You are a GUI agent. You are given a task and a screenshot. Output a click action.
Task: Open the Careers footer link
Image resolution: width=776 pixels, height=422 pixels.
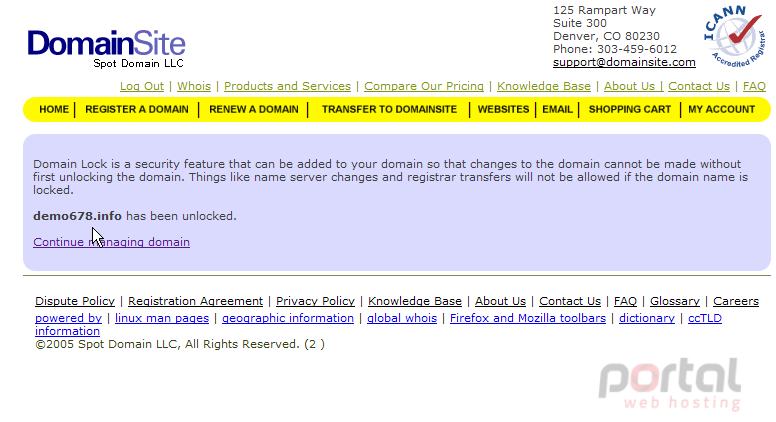click(736, 301)
